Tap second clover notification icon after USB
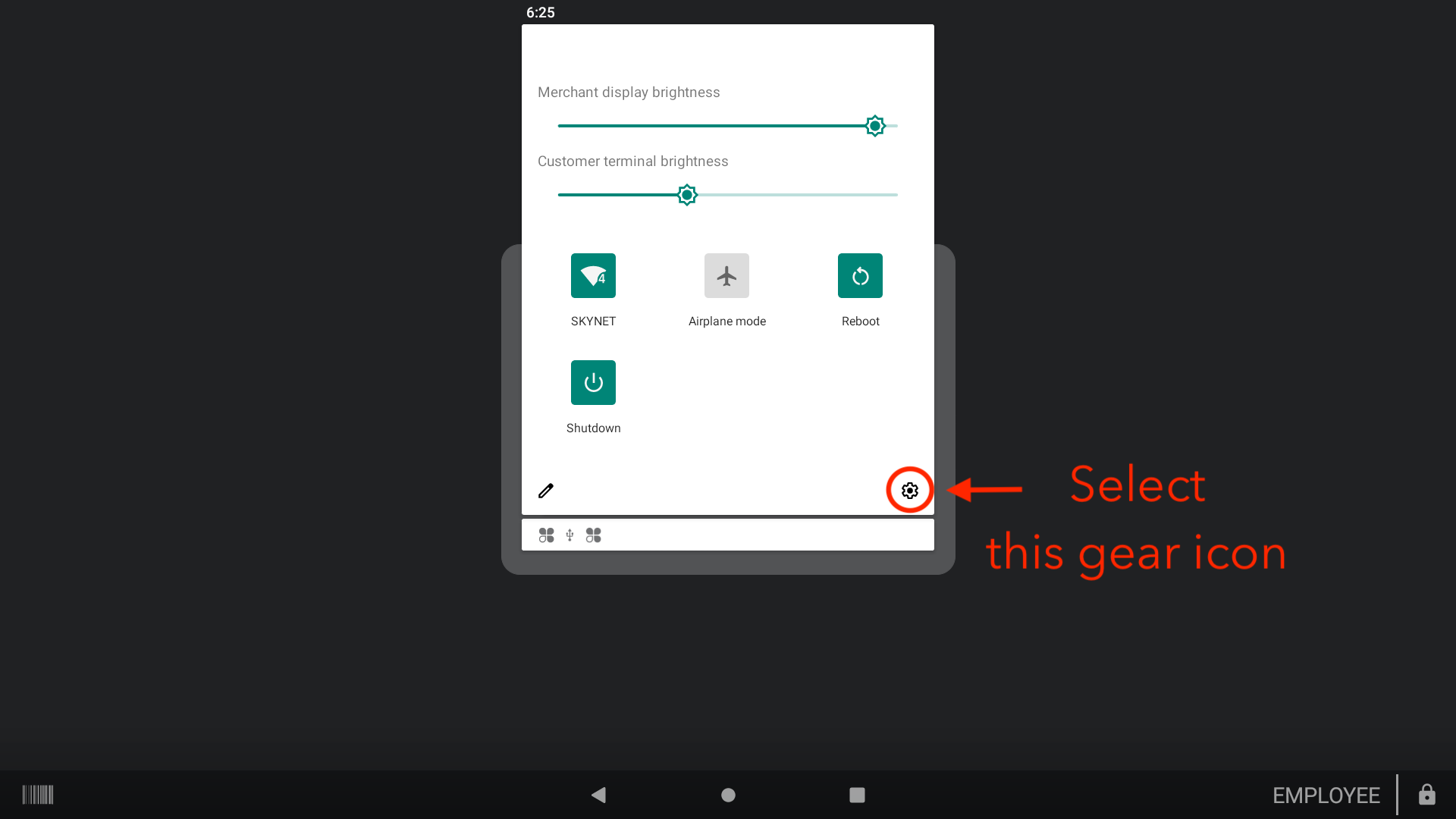The width and height of the screenshot is (1456, 819). (x=593, y=535)
